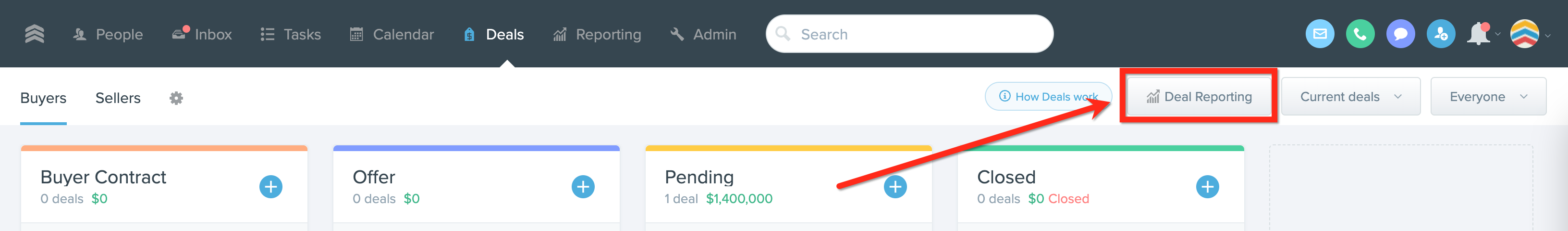The height and width of the screenshot is (231, 1568).
Task: Add a deal to Closed stage
Action: coord(1208,187)
